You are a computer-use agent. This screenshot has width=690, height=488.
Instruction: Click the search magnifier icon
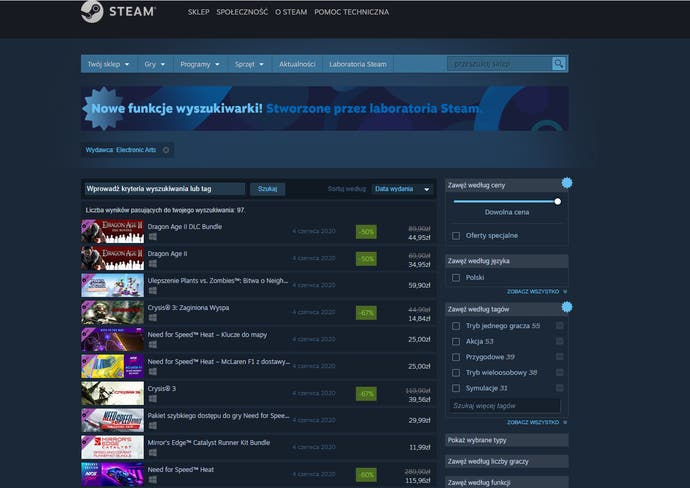pyautogui.click(x=558, y=64)
